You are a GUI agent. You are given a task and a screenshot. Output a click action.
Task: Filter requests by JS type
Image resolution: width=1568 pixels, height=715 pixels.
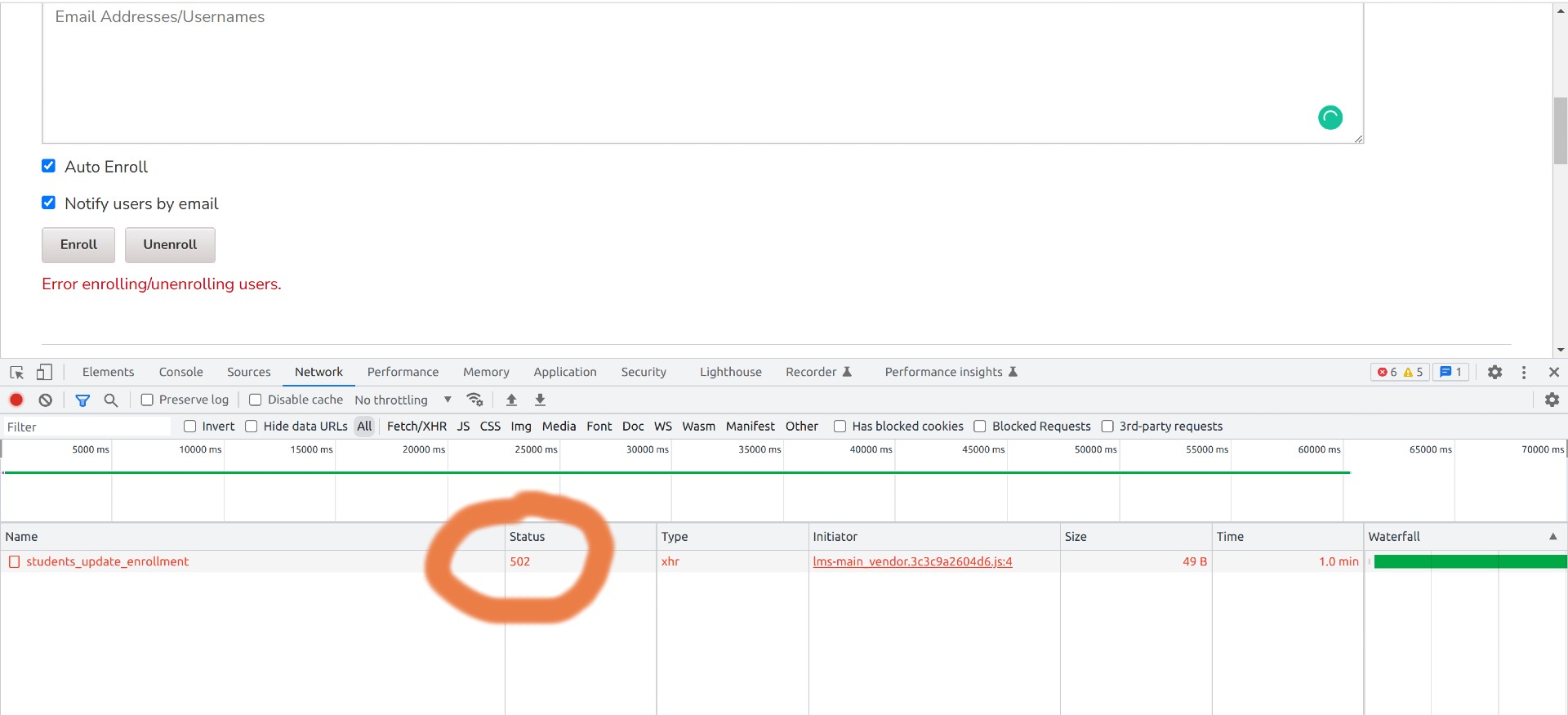463,426
